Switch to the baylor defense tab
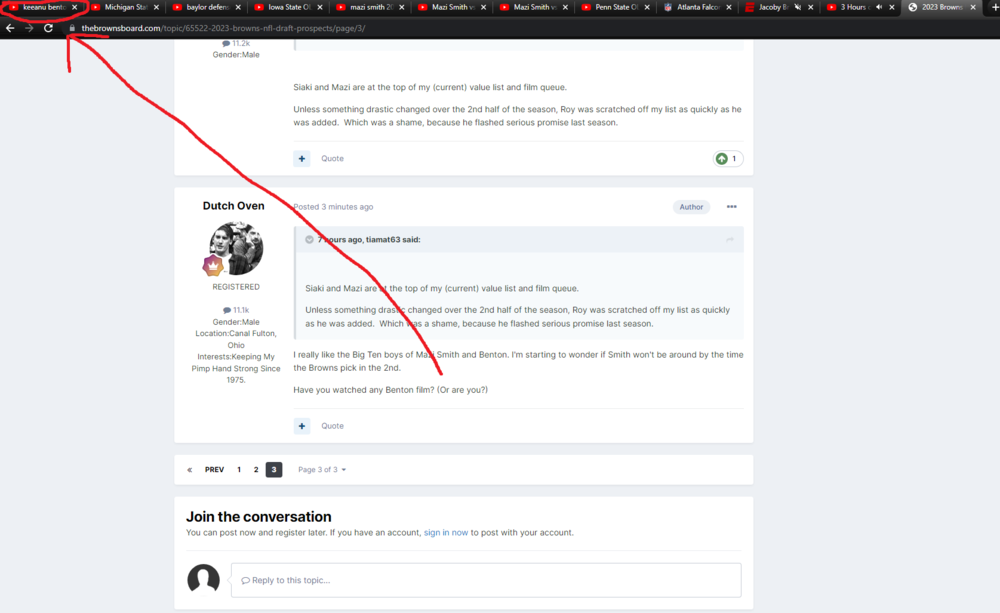Screen dimensions: 1000x613 click(x=206, y=7)
